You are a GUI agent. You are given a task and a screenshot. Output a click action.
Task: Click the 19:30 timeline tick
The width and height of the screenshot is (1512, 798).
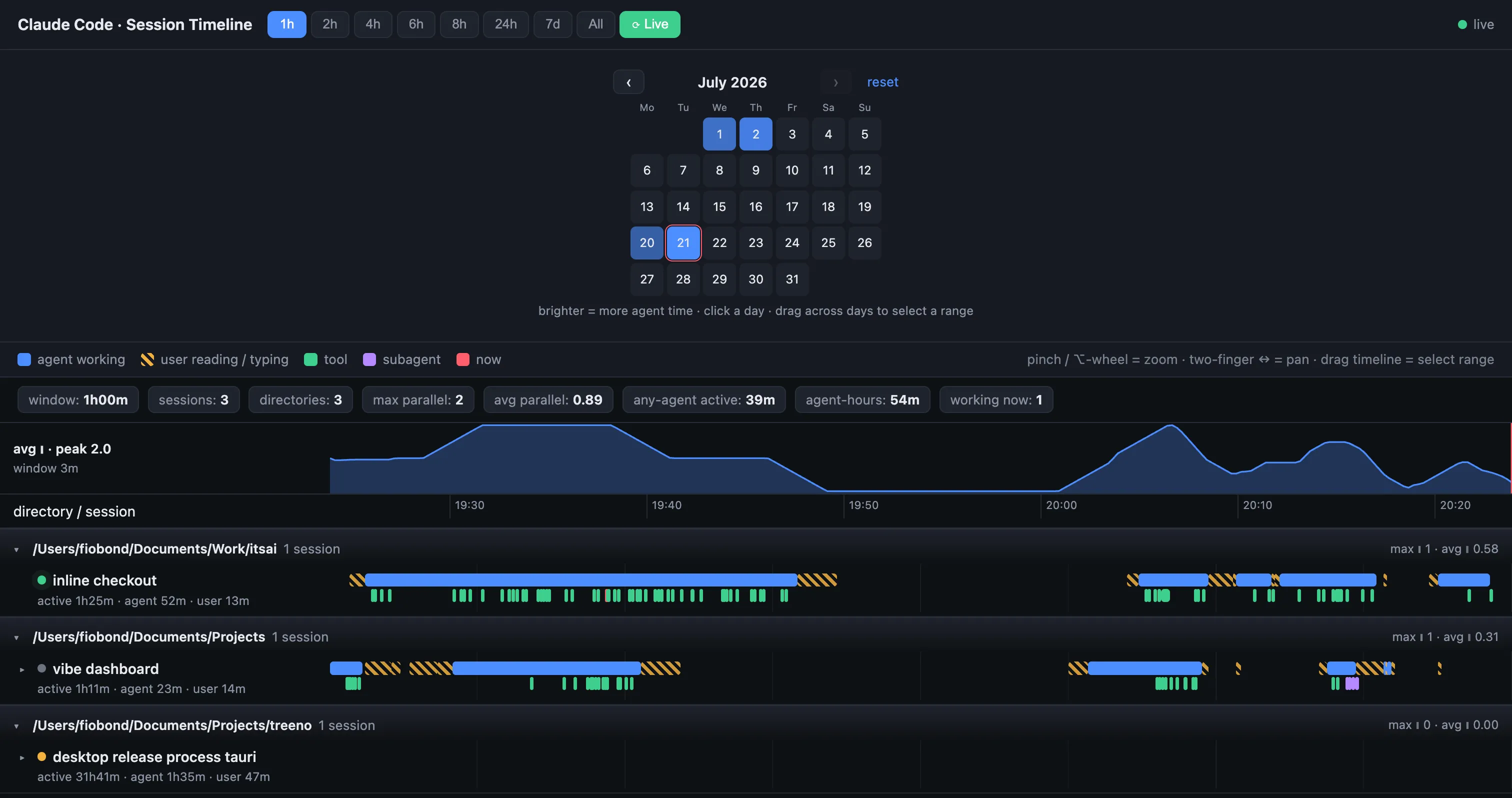pyautogui.click(x=469, y=505)
